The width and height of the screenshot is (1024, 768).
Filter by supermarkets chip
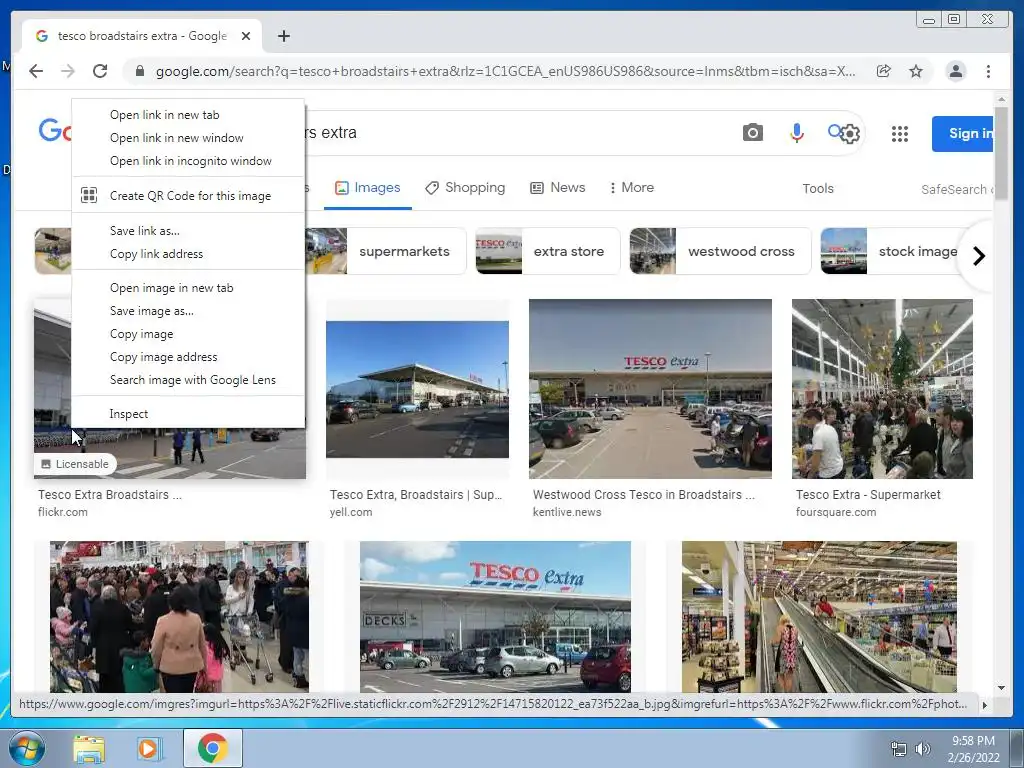point(385,251)
